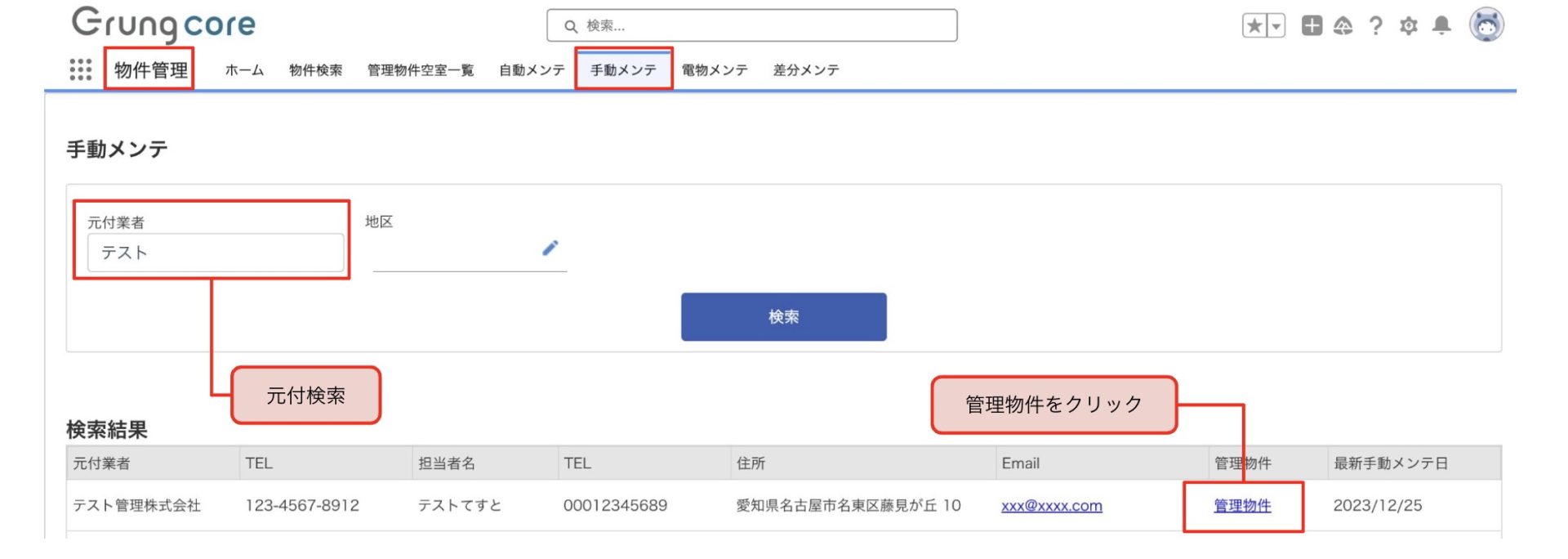Open the 物件検索 tab
The width and height of the screenshot is (1568, 559).
click(315, 70)
